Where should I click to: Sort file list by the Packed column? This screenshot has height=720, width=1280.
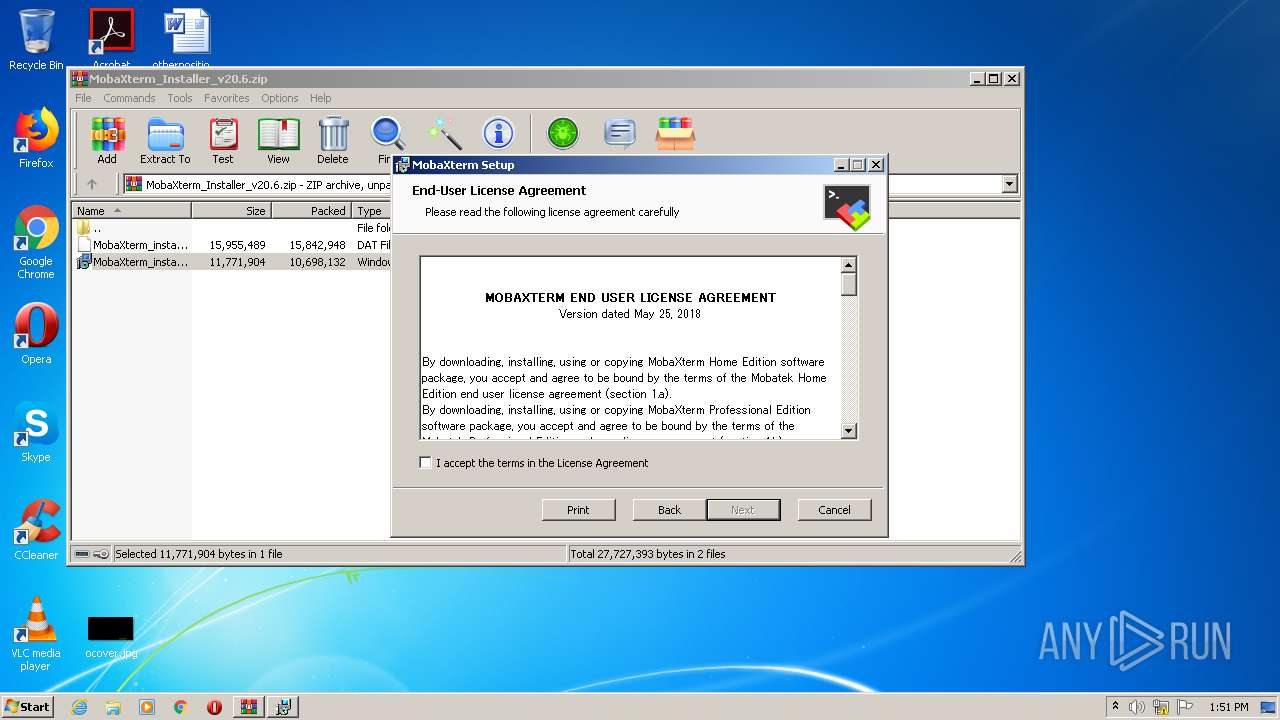coord(311,211)
